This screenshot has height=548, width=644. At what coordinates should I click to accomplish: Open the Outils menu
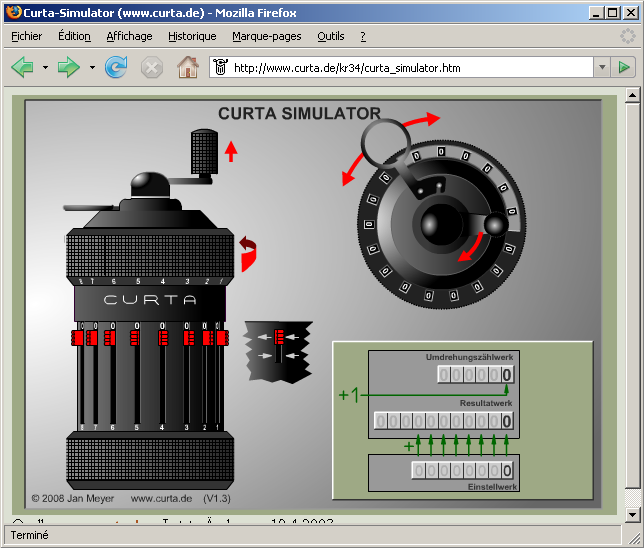pyautogui.click(x=331, y=36)
